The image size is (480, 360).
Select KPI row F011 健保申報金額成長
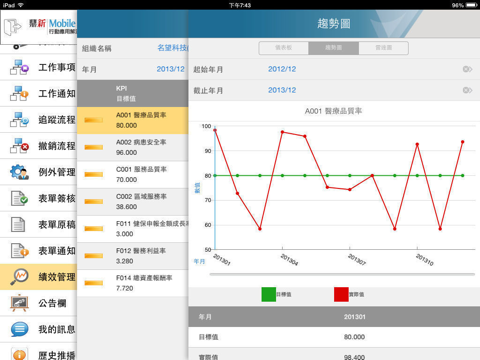pyautogui.click(x=133, y=229)
